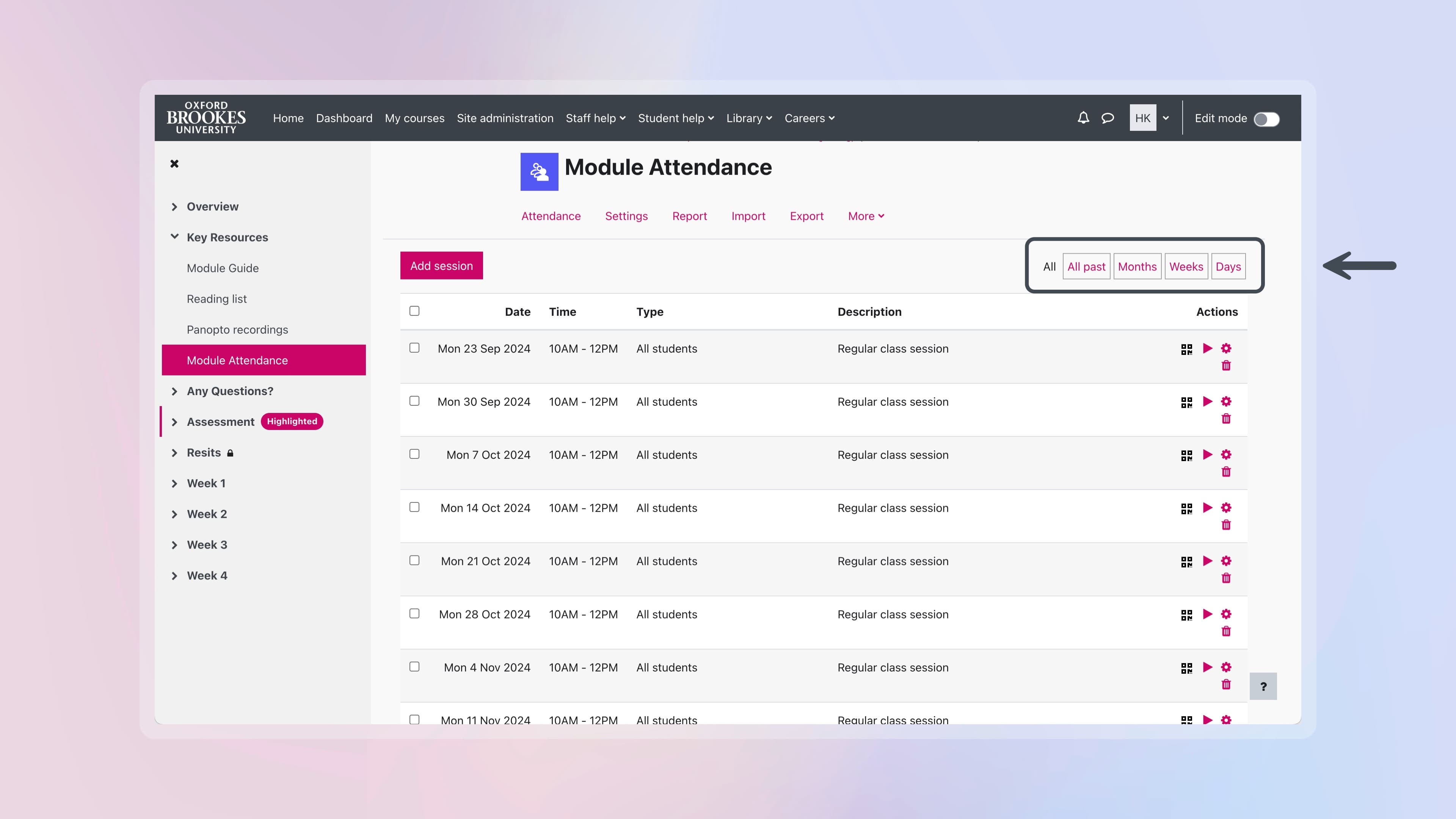Switch to the Report tab

(690, 216)
